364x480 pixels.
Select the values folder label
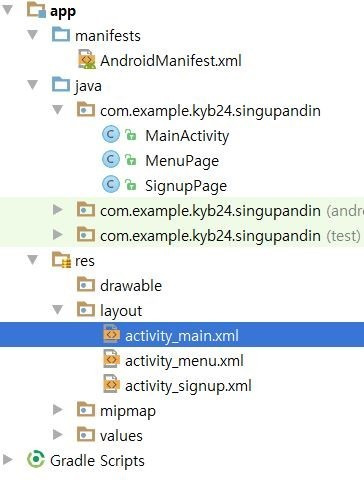point(121,436)
